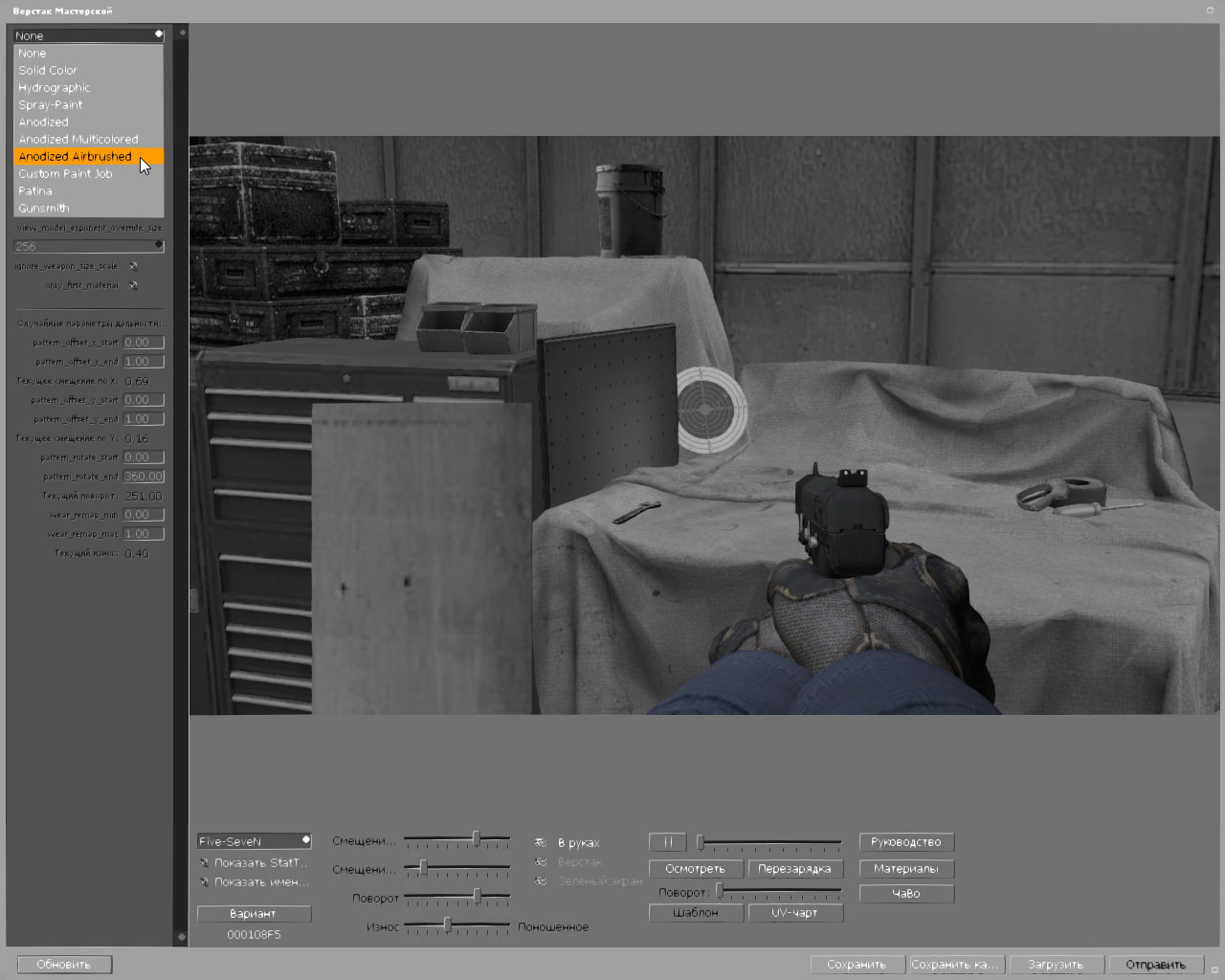Click the scroll-up arrow of the left panel
This screenshot has height=980, width=1225.
[182, 33]
